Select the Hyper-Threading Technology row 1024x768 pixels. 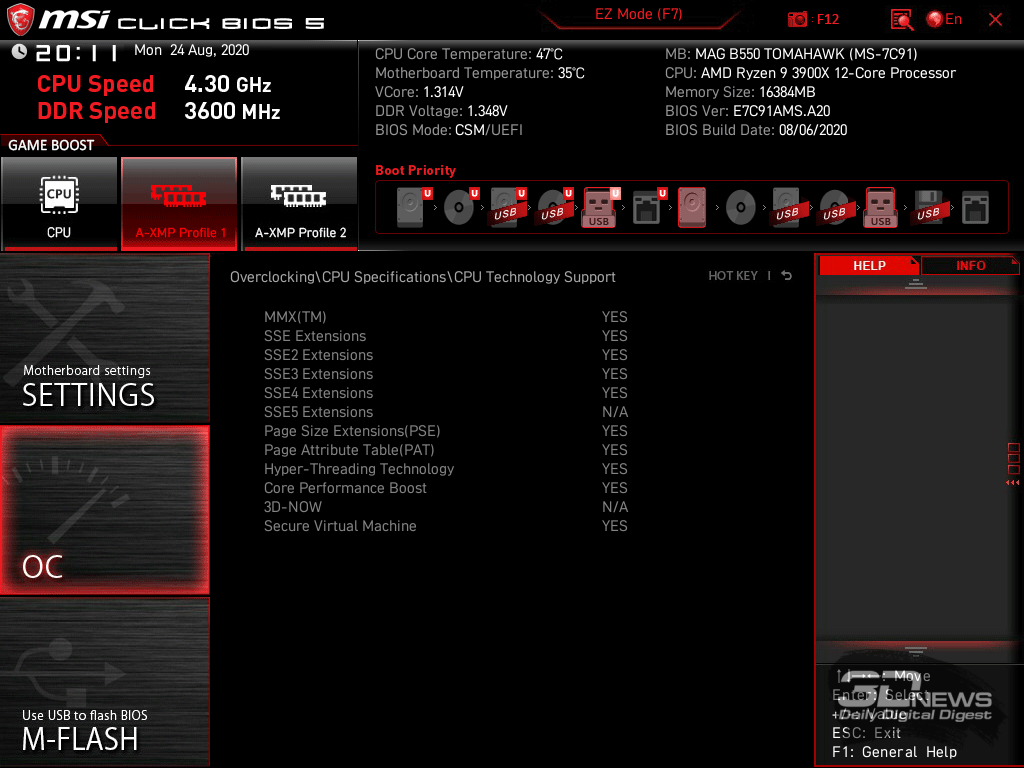coord(445,468)
